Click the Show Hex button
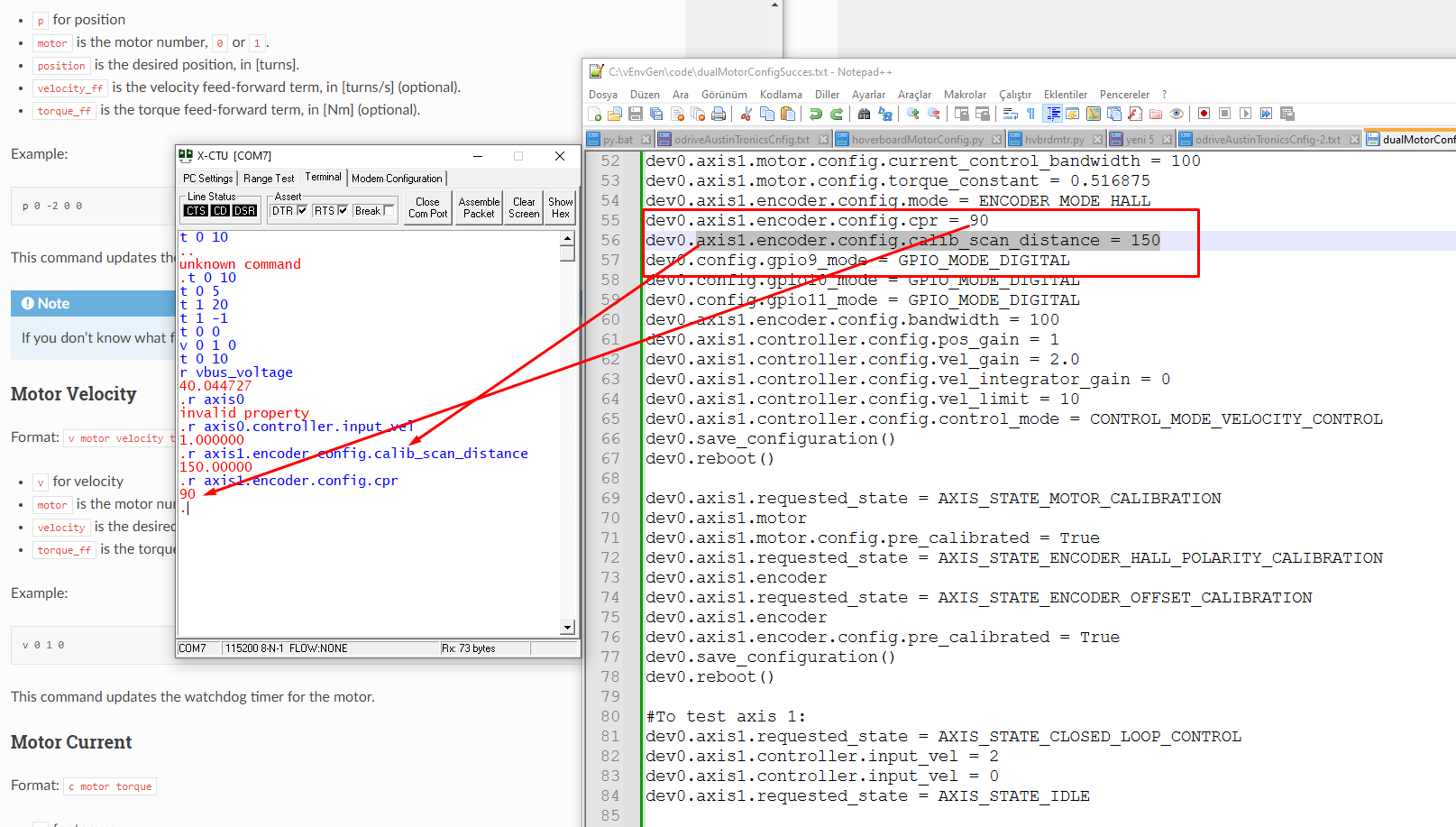 [x=561, y=208]
